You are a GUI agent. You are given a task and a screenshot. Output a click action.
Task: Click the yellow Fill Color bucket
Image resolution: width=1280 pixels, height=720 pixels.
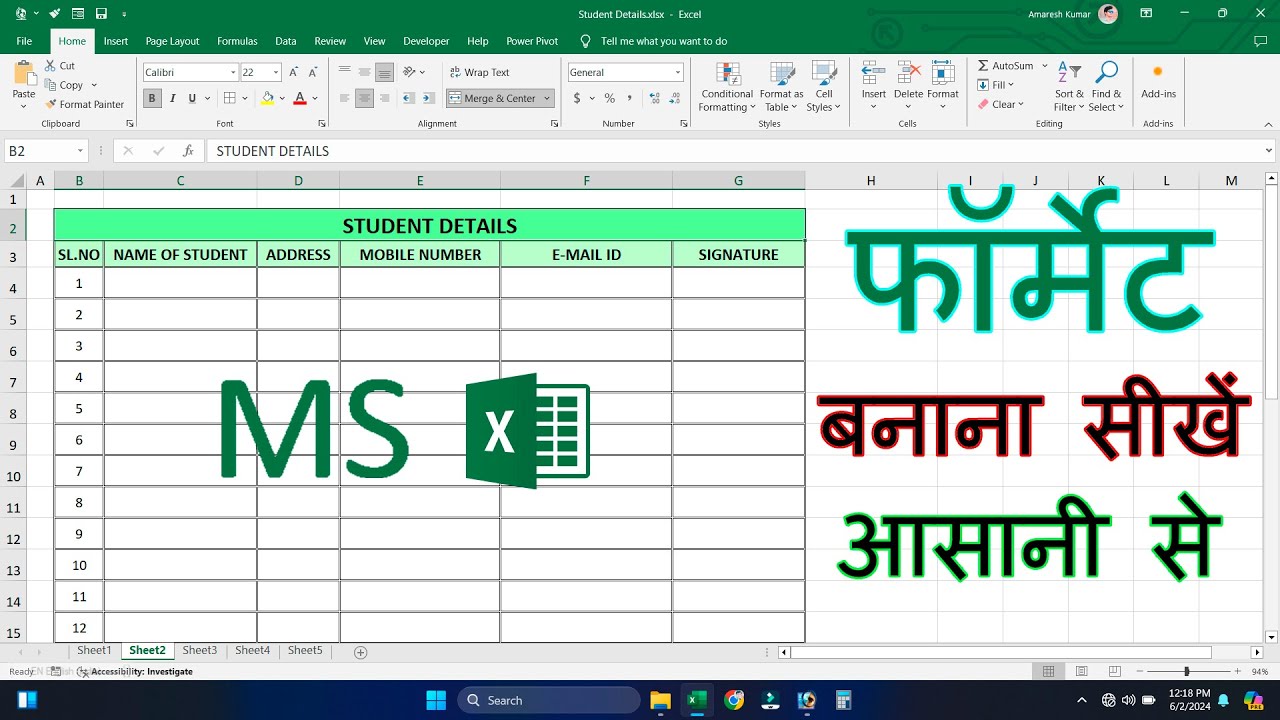tap(267, 98)
